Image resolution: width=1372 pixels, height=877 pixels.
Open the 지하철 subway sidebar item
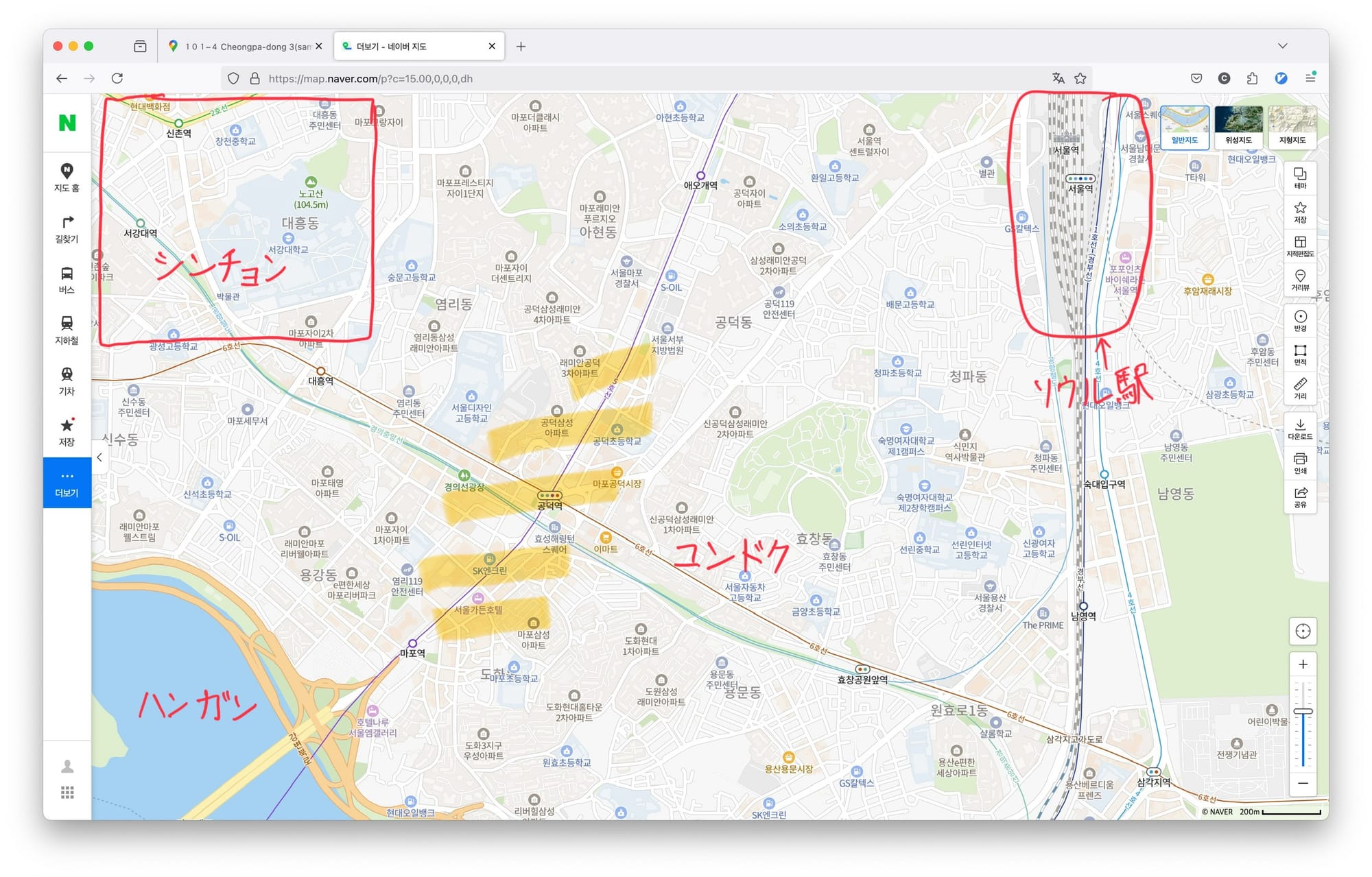pos(67,331)
